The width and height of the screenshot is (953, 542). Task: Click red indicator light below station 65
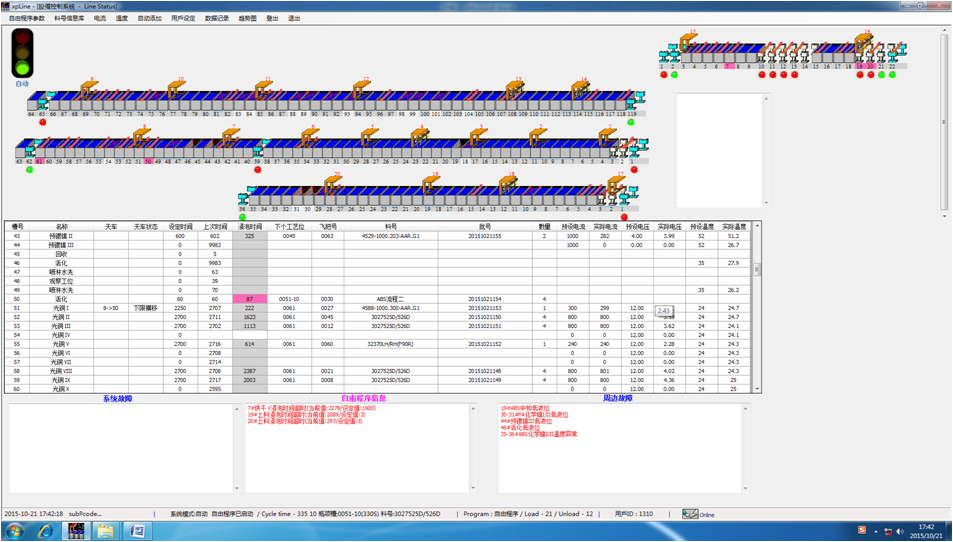pos(44,123)
